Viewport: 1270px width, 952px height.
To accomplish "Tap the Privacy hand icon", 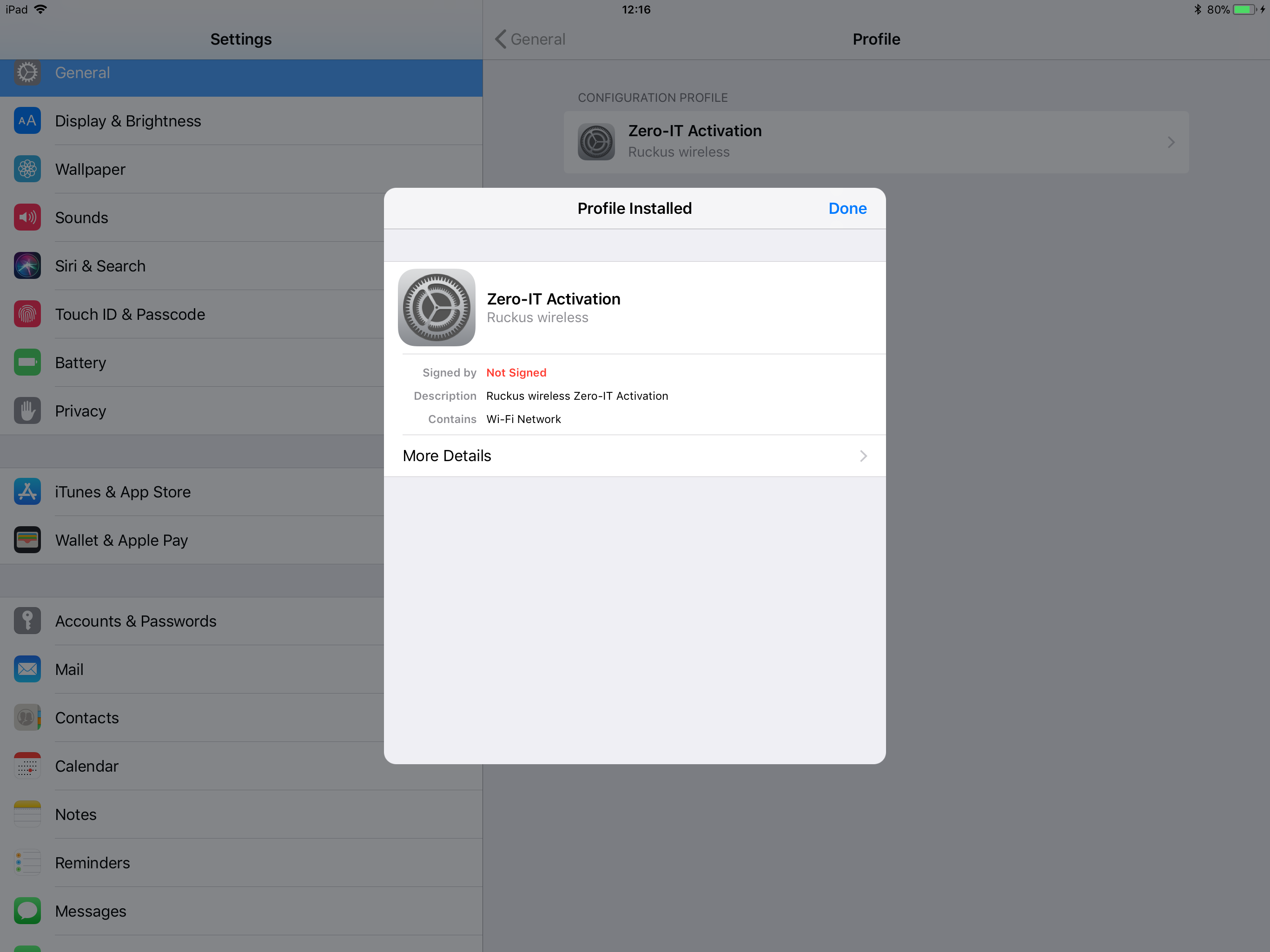I will click(x=27, y=411).
